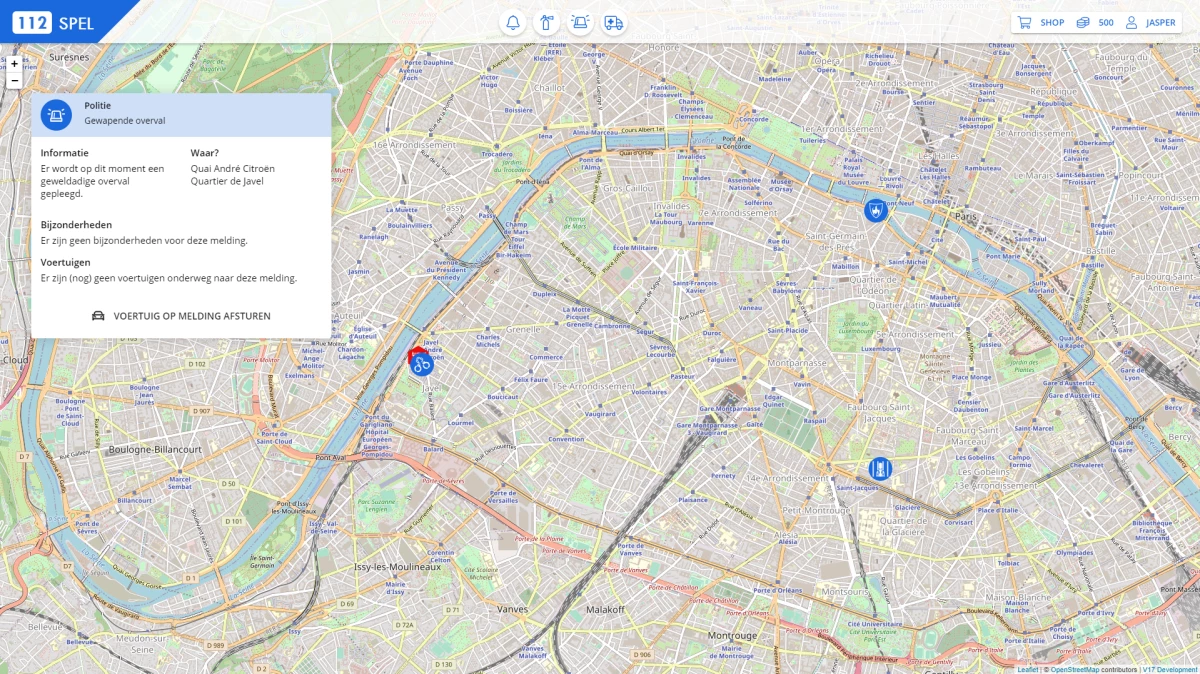The width and height of the screenshot is (1200, 674).
Task: Click the shopping cart icon
Action: [x=1024, y=23]
